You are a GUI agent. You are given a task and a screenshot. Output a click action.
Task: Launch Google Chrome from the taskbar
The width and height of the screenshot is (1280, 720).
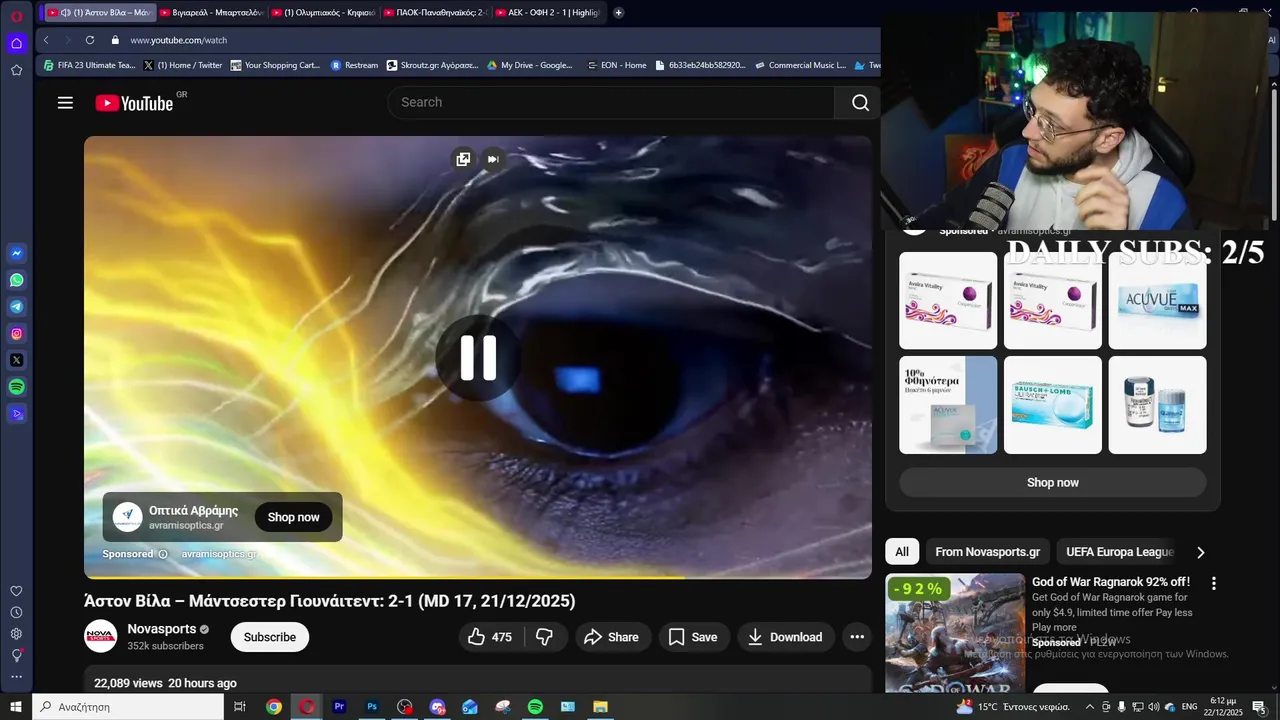pyautogui.click(x=273, y=707)
